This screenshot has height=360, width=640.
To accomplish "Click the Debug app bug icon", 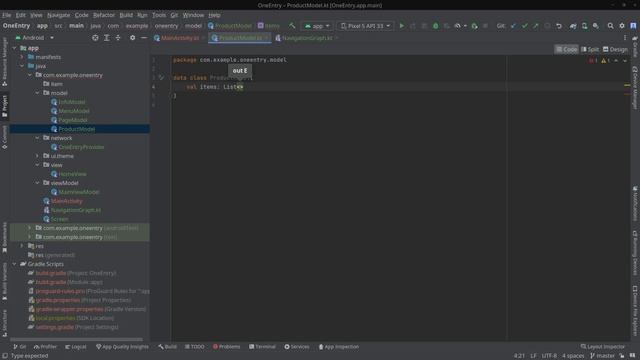I will (x=436, y=26).
